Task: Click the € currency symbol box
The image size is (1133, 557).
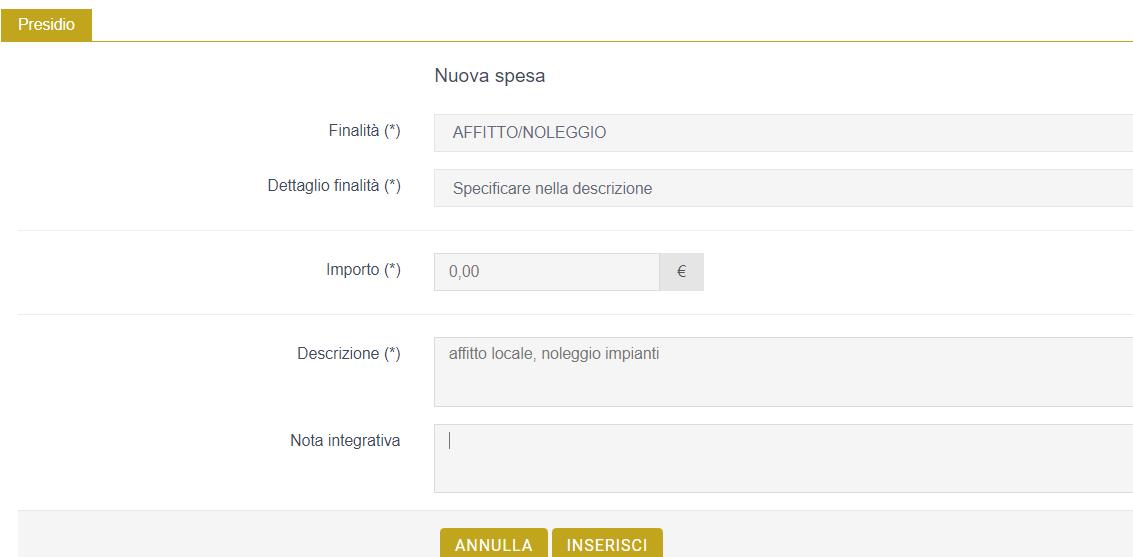Action: 681,272
